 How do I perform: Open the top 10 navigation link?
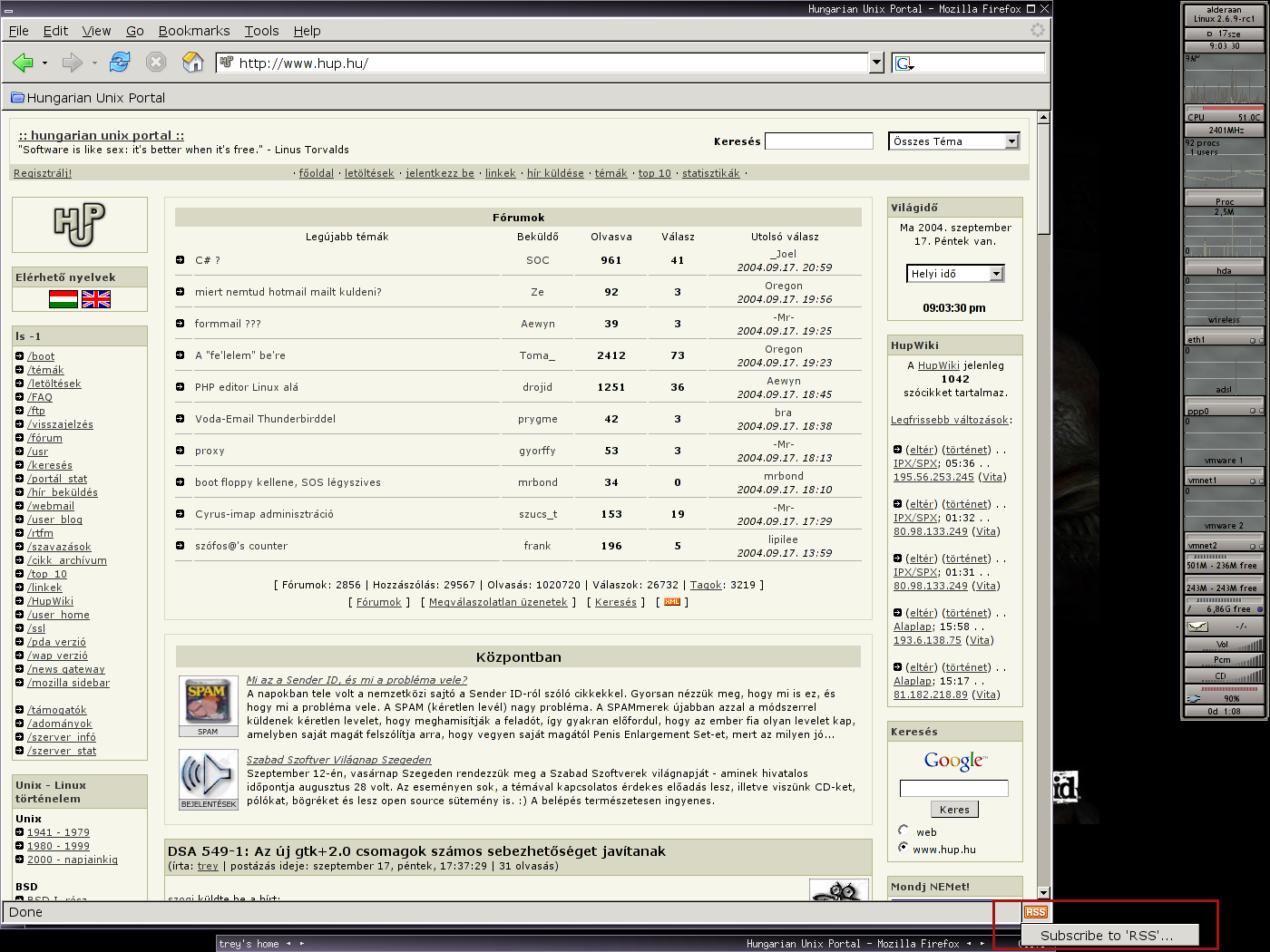pos(655,173)
